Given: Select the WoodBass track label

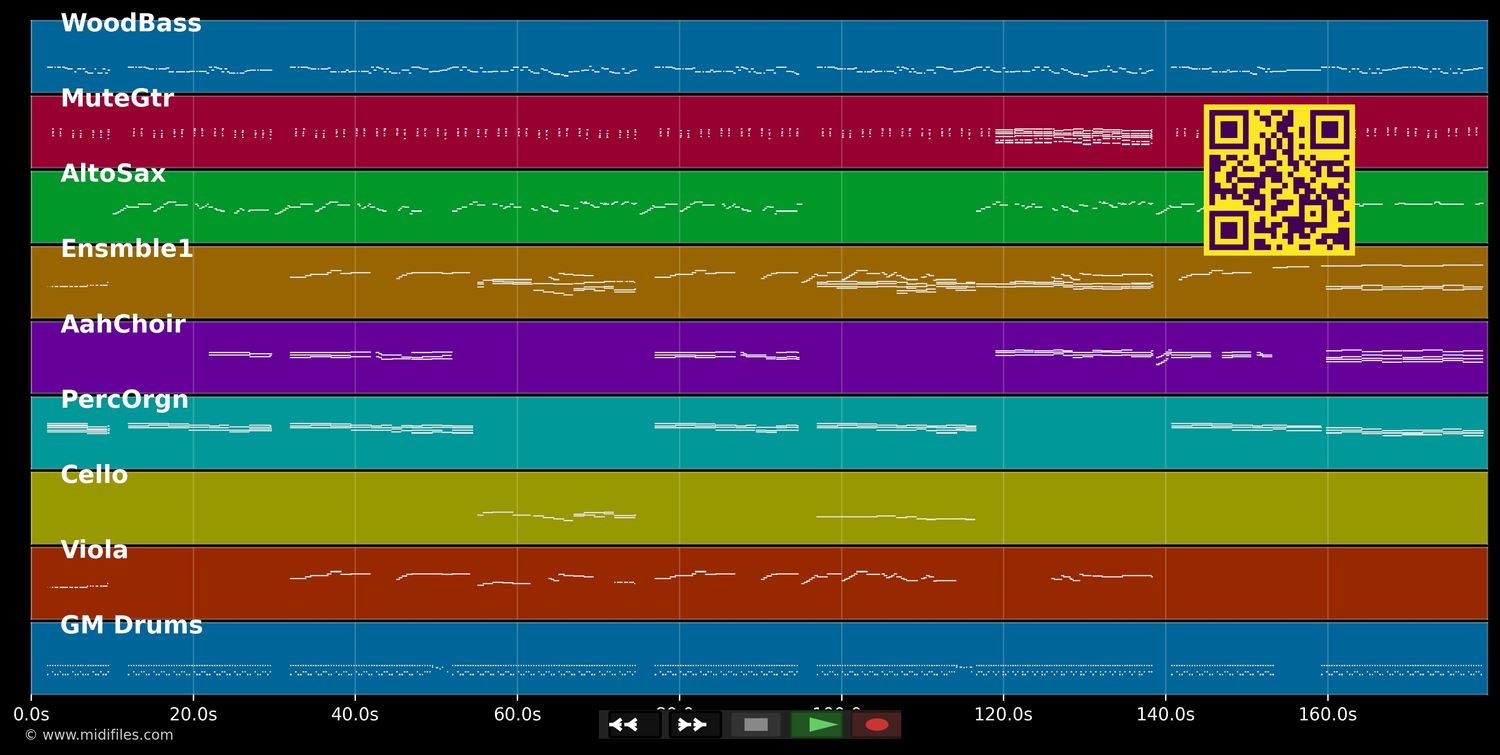Looking at the screenshot, I should pos(131,24).
